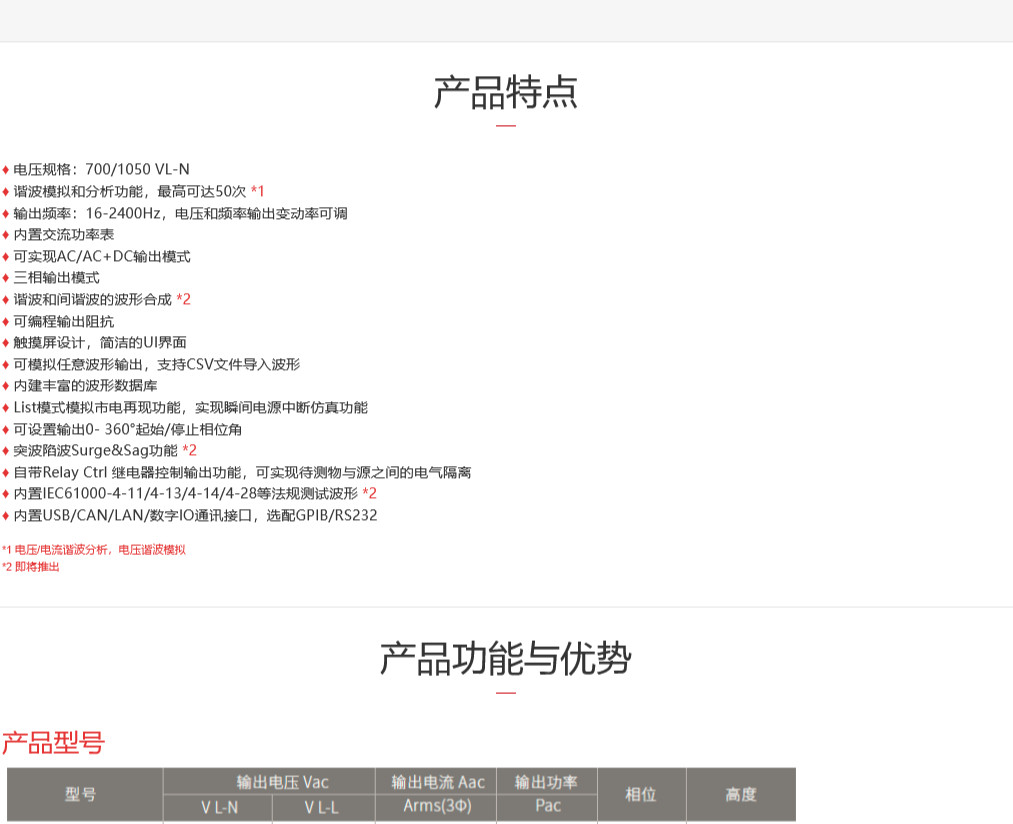Screen dimensions: 1013x824
Task: Click the 产品特点 section heading
Action: 505,92
